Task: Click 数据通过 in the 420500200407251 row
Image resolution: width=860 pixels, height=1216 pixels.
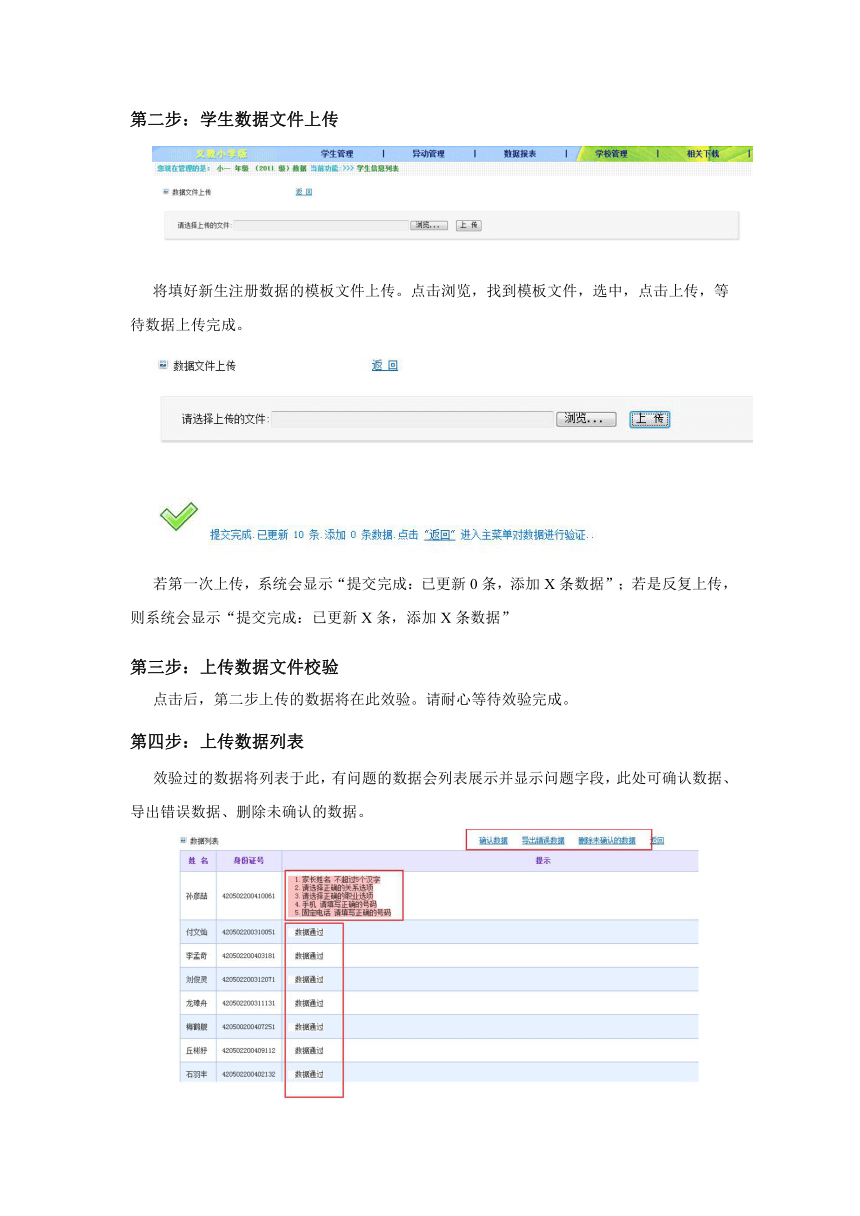Action: coord(308,1027)
